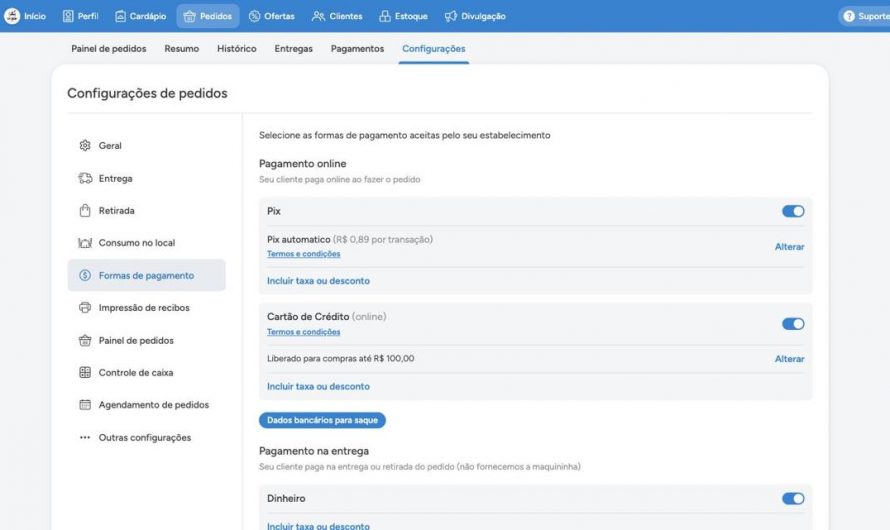Click the Estoque stock icon
Image resolution: width=890 pixels, height=530 pixels.
(385, 16)
